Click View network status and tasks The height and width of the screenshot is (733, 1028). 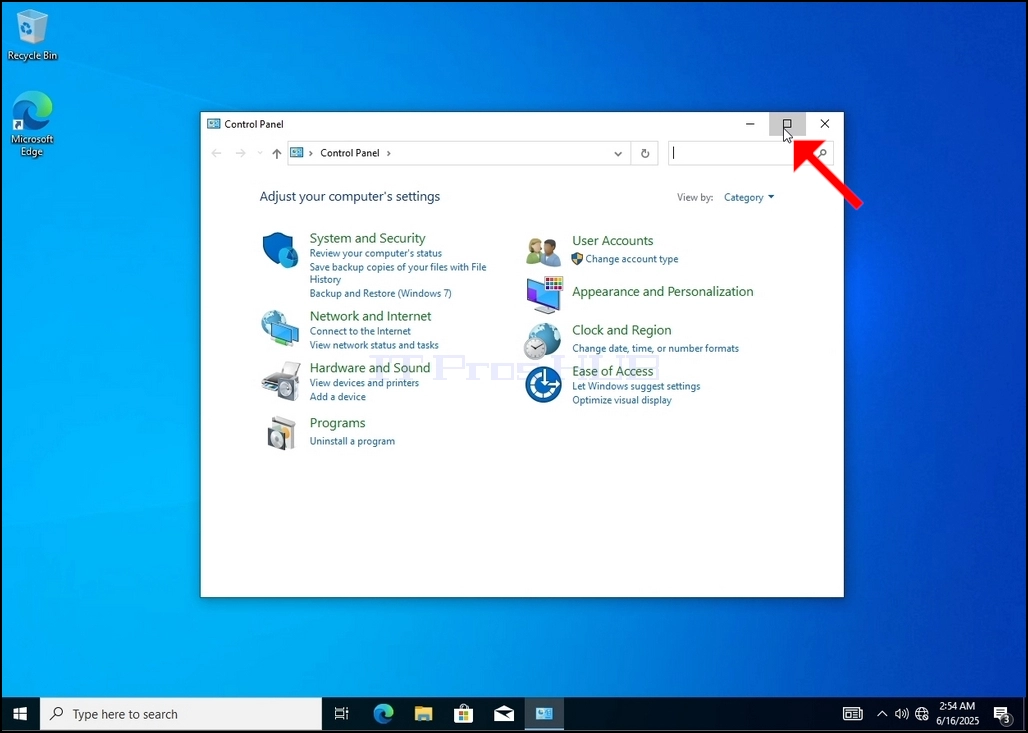pos(374,345)
